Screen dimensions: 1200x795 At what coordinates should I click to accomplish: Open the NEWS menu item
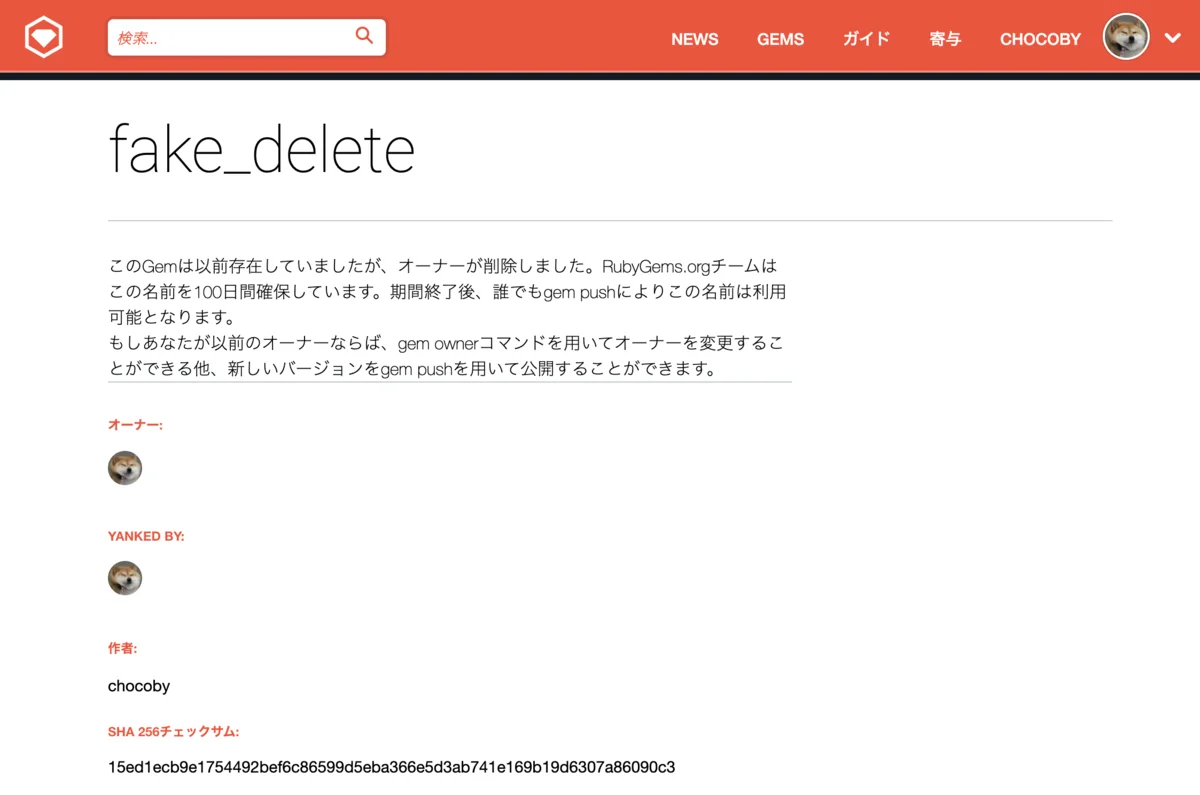coord(694,39)
